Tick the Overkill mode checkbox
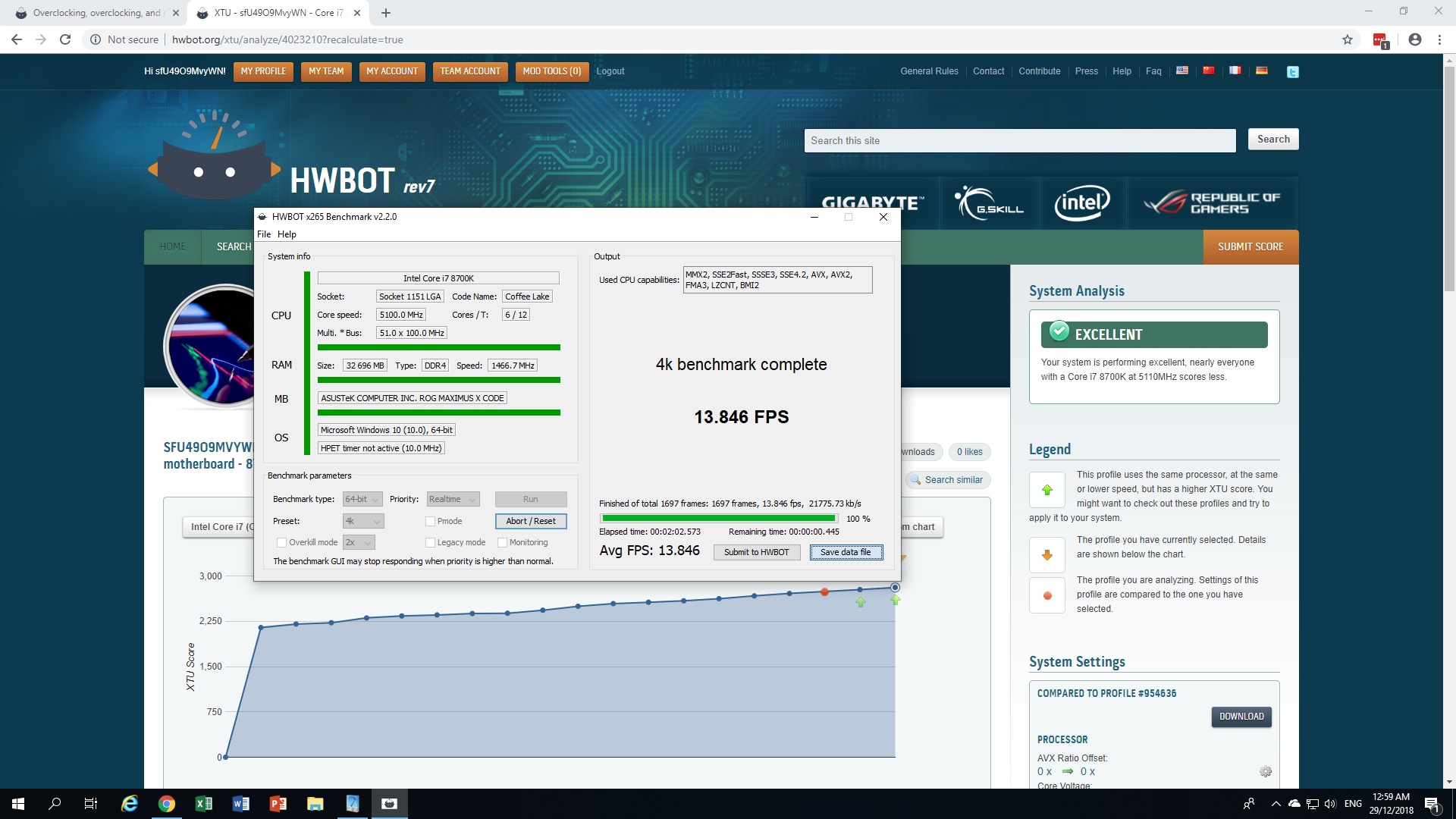The width and height of the screenshot is (1456, 819). pyautogui.click(x=282, y=542)
